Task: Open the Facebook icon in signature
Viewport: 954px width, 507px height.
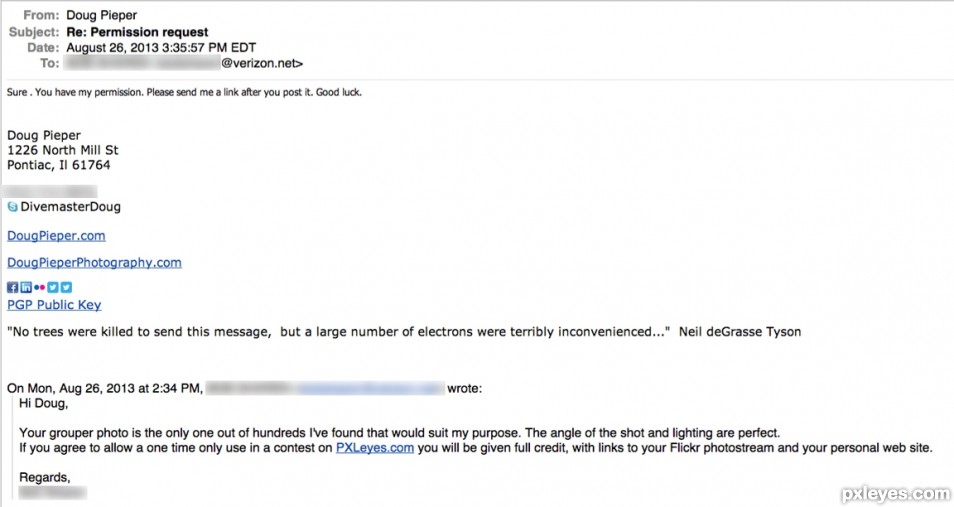Action: [x=13, y=287]
